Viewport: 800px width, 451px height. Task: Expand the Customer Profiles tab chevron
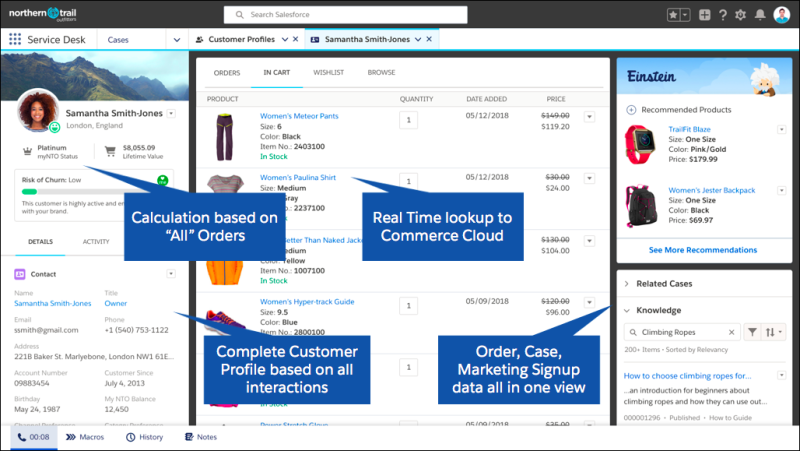click(285, 39)
